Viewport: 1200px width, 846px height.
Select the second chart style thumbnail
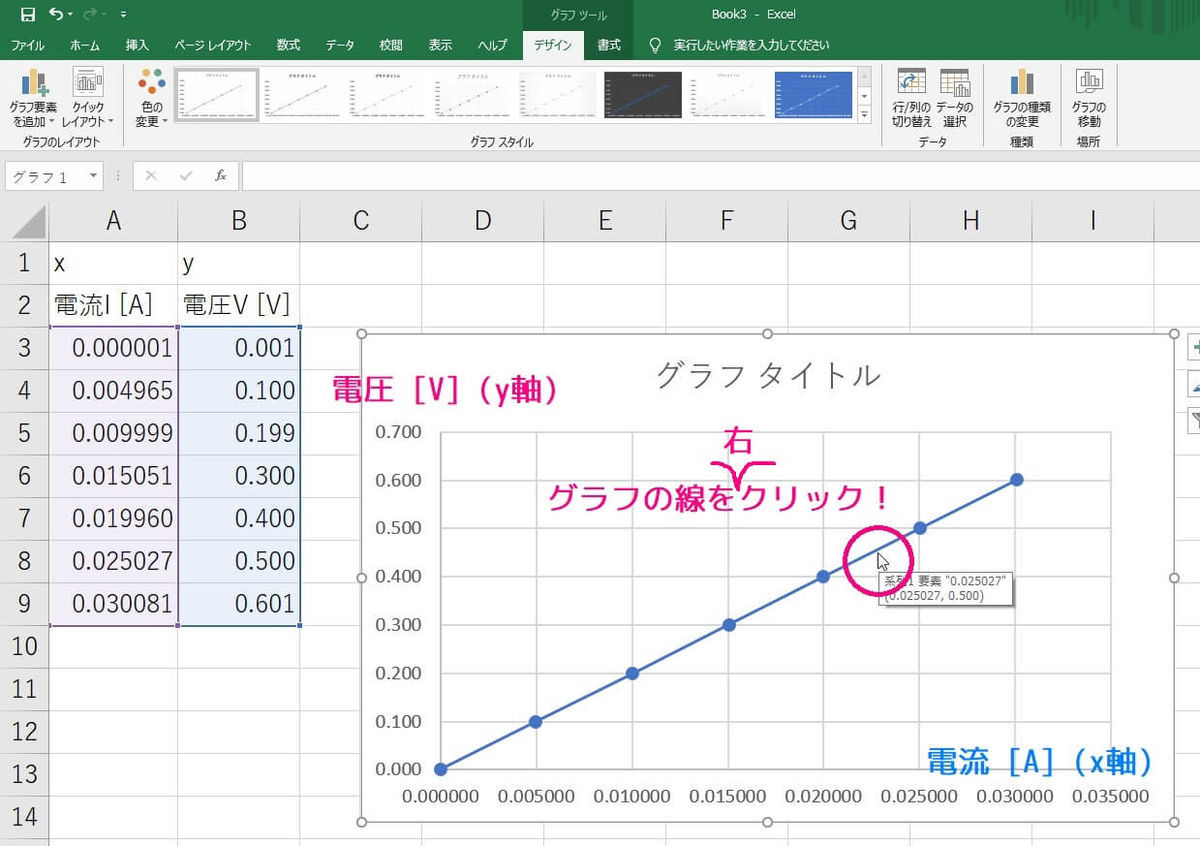tap(302, 95)
